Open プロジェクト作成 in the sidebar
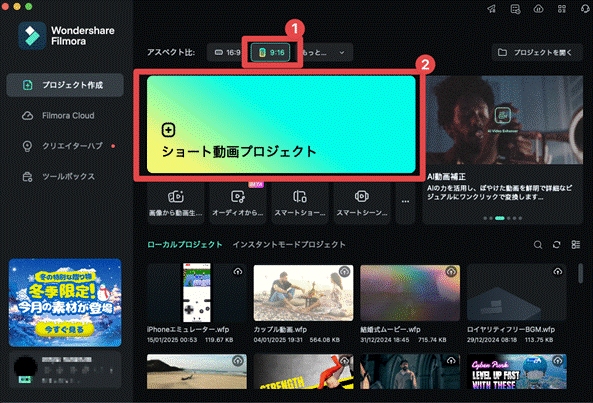The image size is (593, 403). [x=65, y=85]
